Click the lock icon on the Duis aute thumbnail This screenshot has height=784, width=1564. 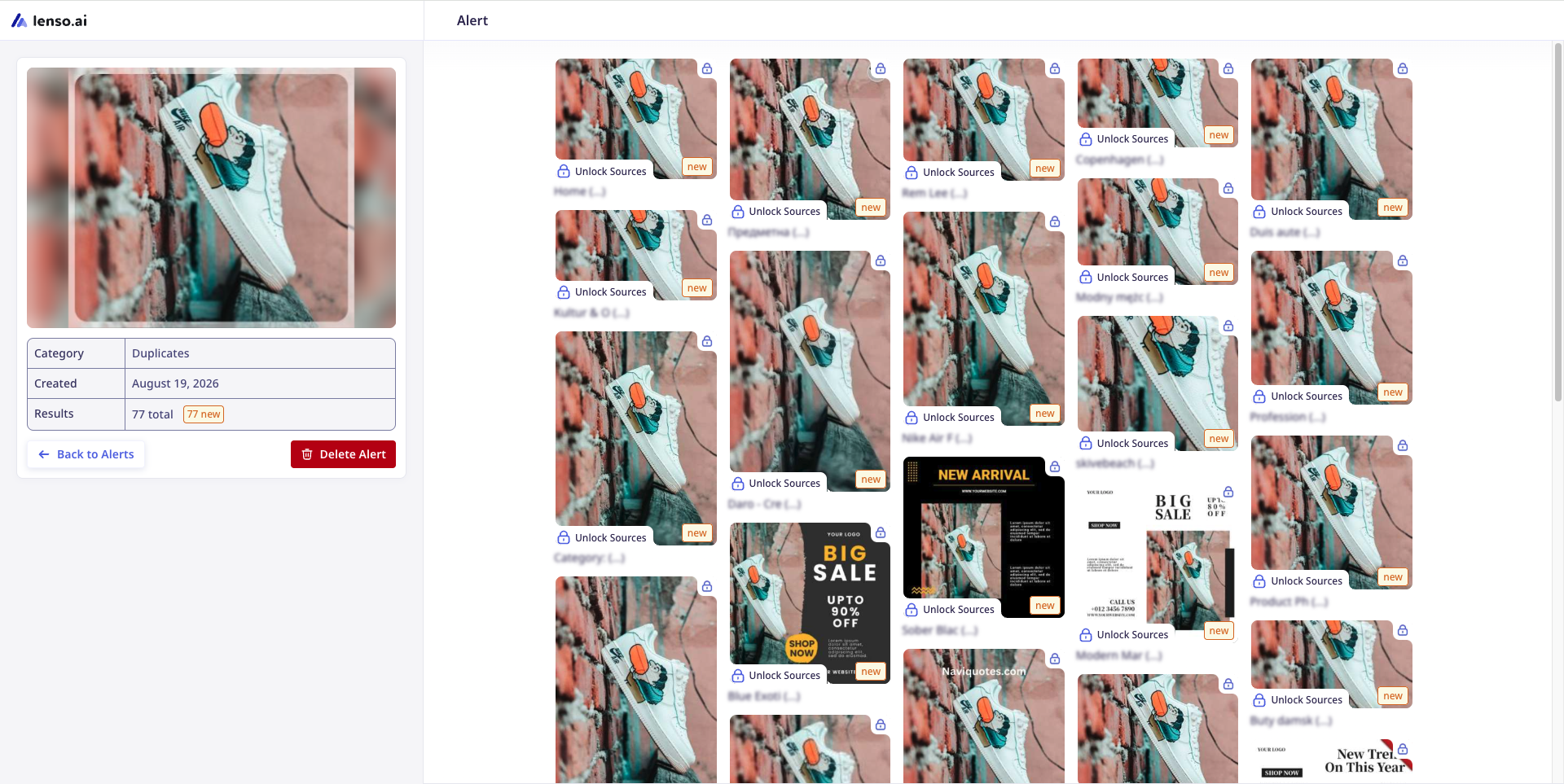click(1403, 68)
